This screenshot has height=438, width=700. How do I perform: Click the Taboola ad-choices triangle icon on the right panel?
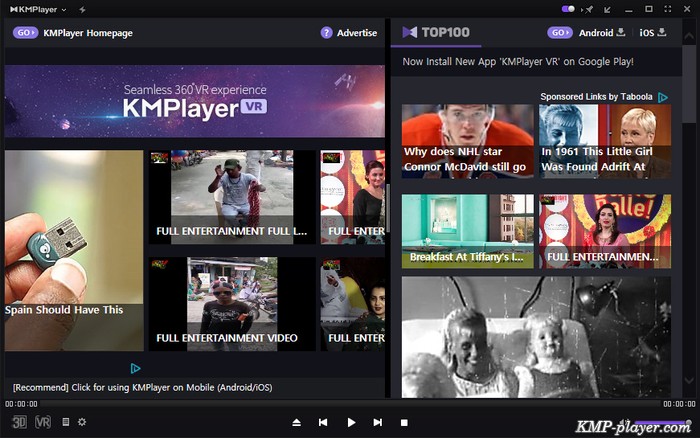pyautogui.click(x=663, y=97)
